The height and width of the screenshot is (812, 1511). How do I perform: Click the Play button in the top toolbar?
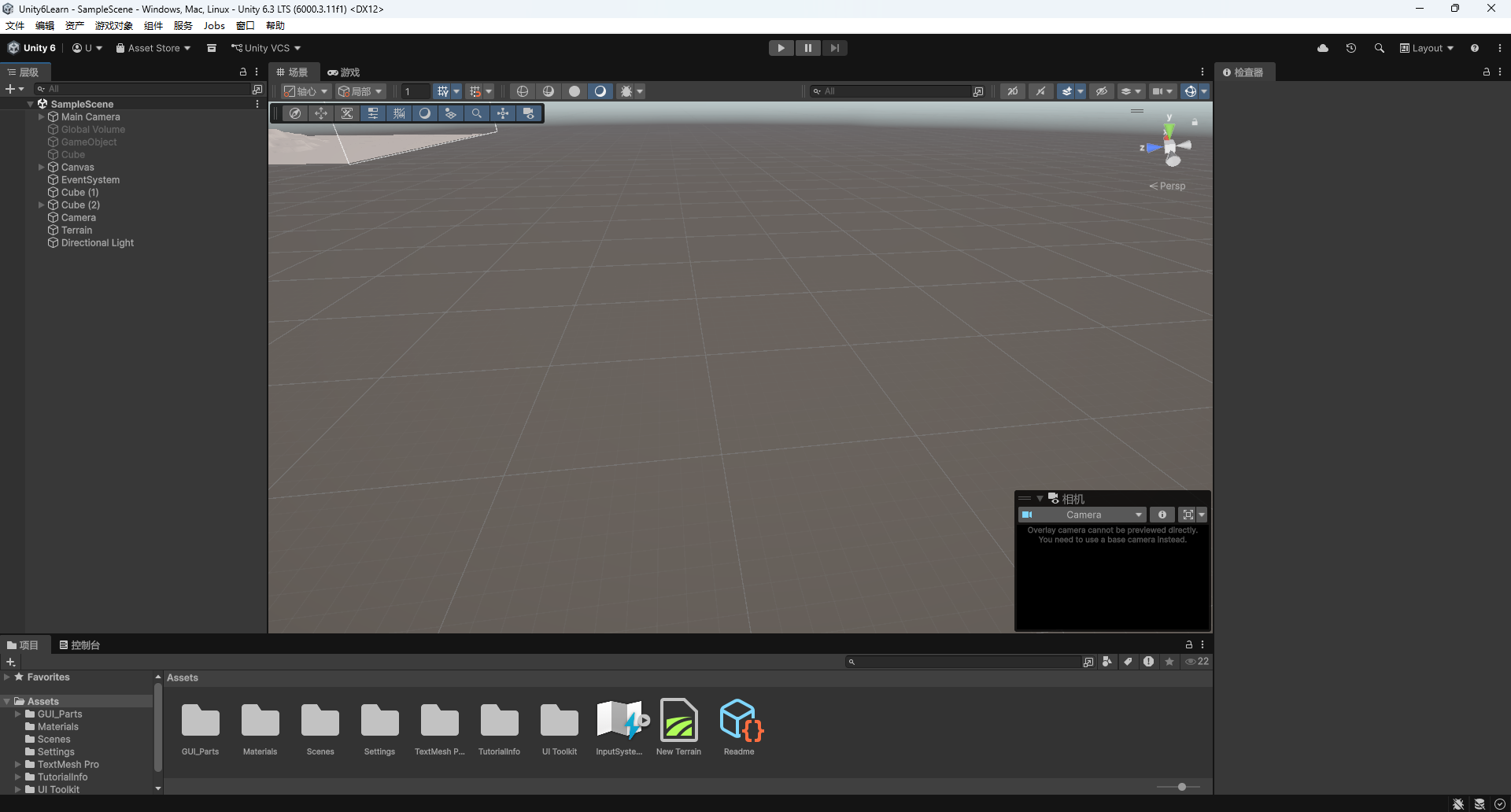(781, 48)
